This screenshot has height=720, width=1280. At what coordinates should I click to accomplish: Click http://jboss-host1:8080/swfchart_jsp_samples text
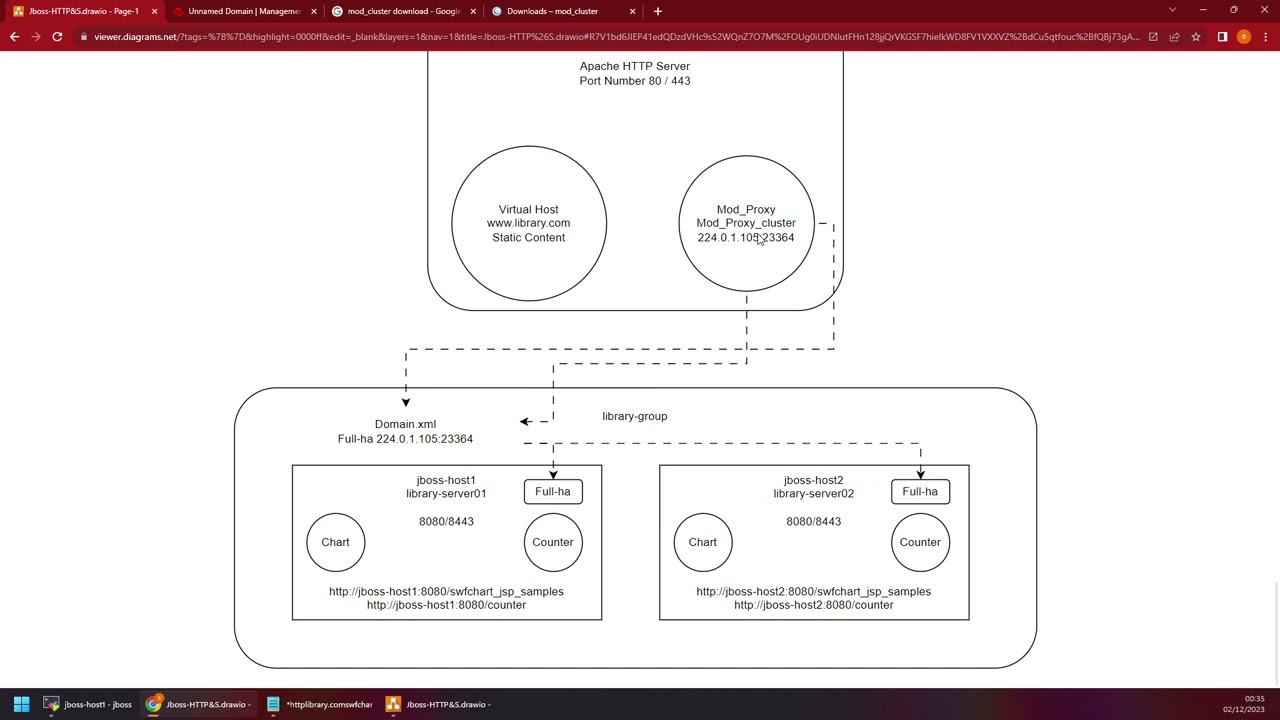[x=446, y=591]
